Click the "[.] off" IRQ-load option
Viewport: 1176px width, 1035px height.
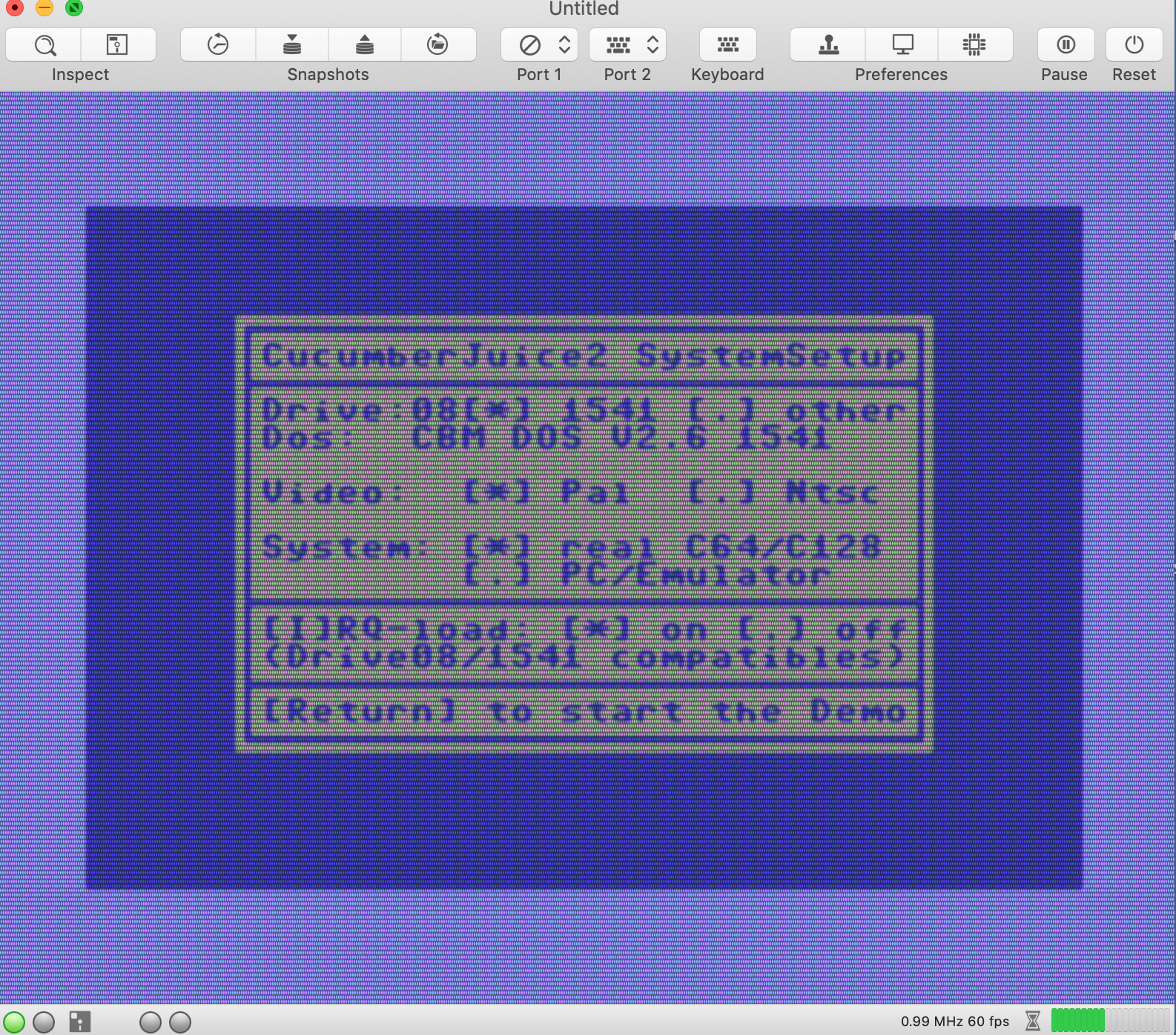[x=822, y=630]
